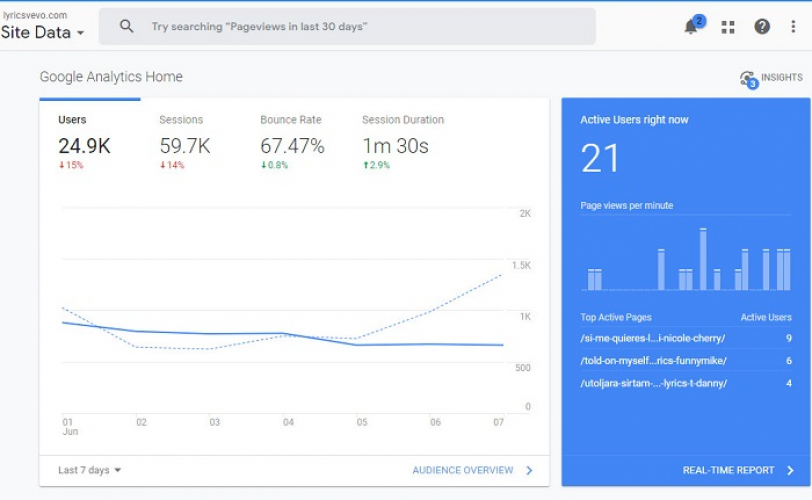This screenshot has width=812, height=500.
Task: Open the Last 7 days date dropdown
Action: [x=89, y=470]
